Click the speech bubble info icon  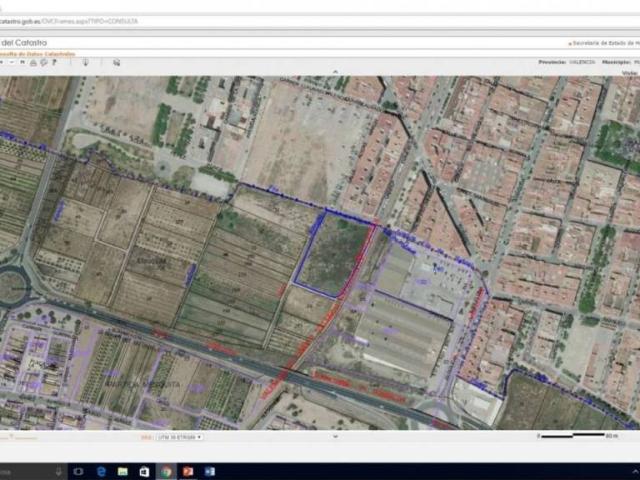[x=44, y=62]
